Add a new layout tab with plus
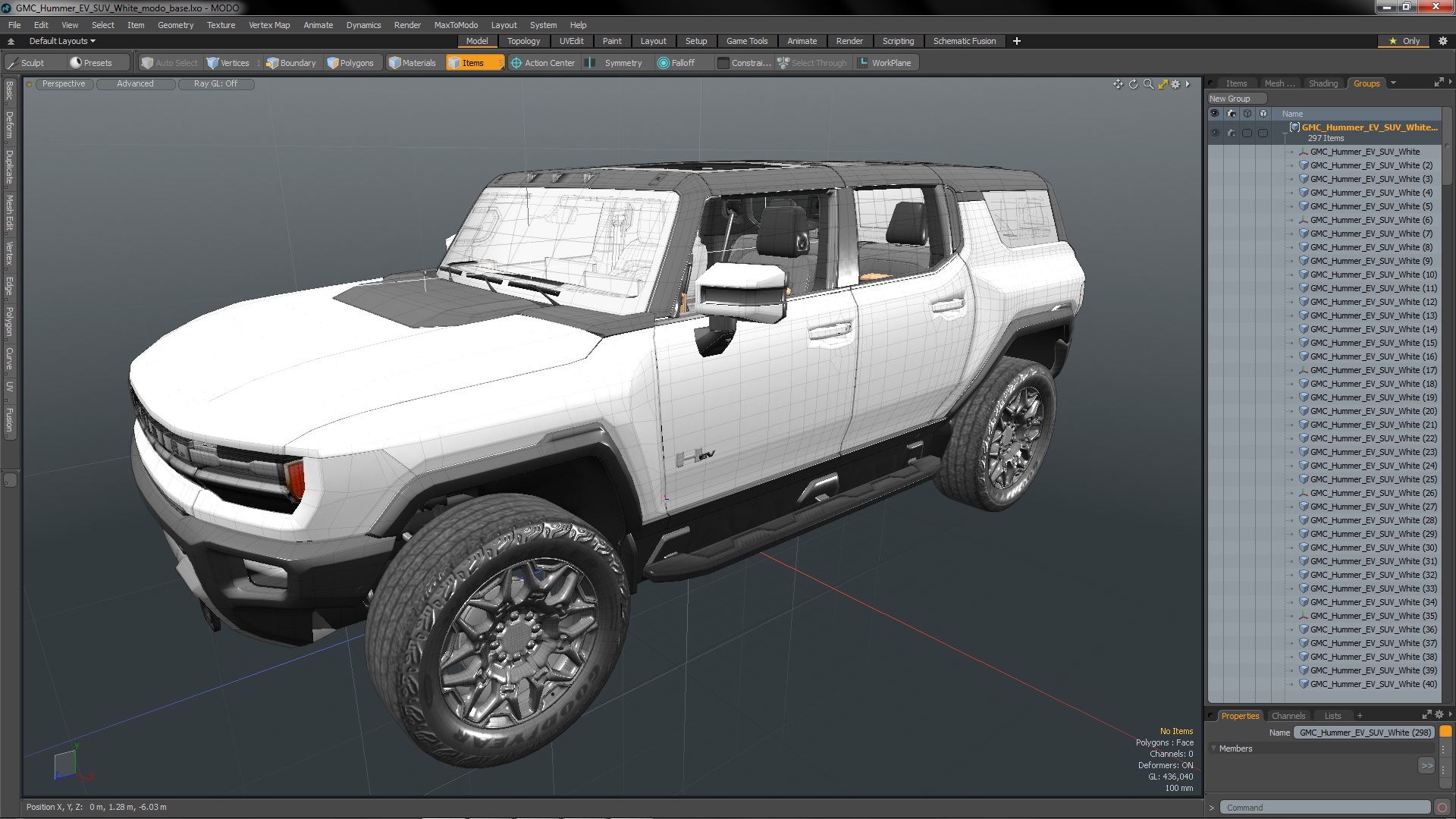The image size is (1456, 819). (x=1017, y=41)
